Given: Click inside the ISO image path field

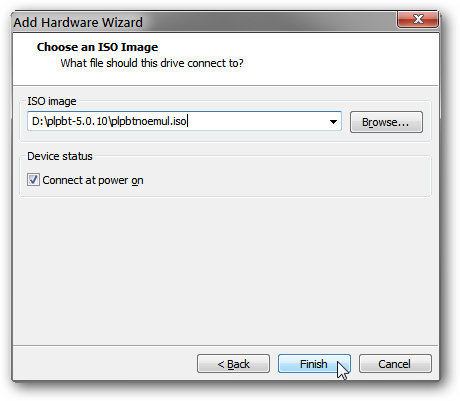Looking at the screenshot, I should 184,121.
